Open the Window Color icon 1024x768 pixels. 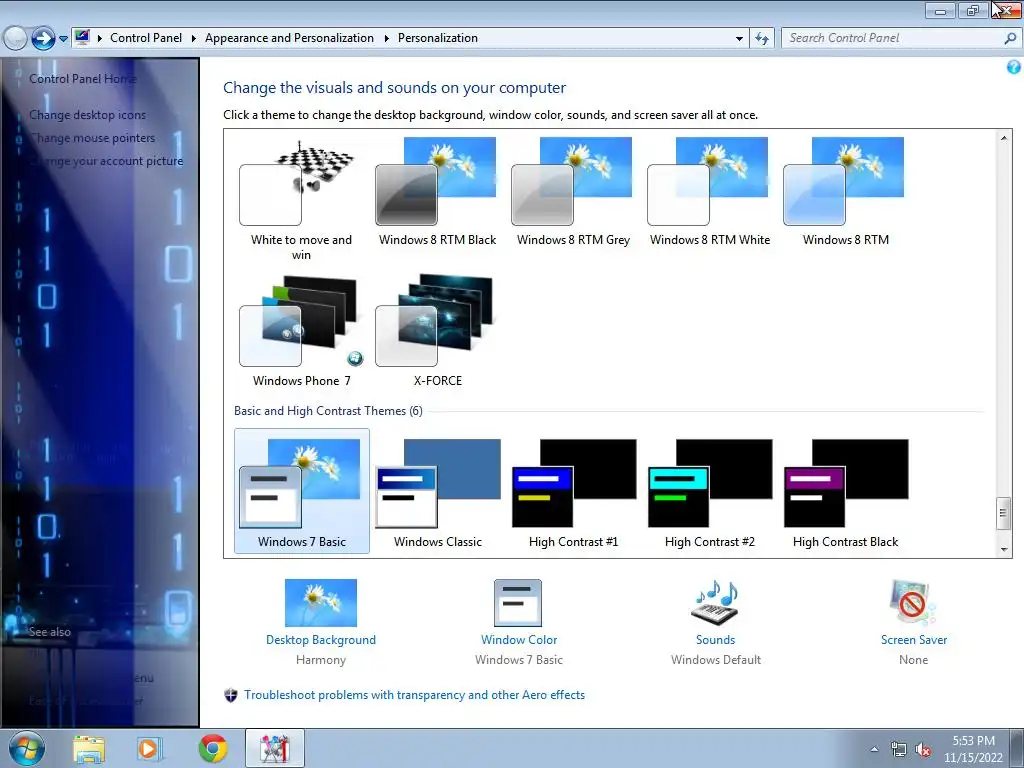pyautogui.click(x=518, y=603)
